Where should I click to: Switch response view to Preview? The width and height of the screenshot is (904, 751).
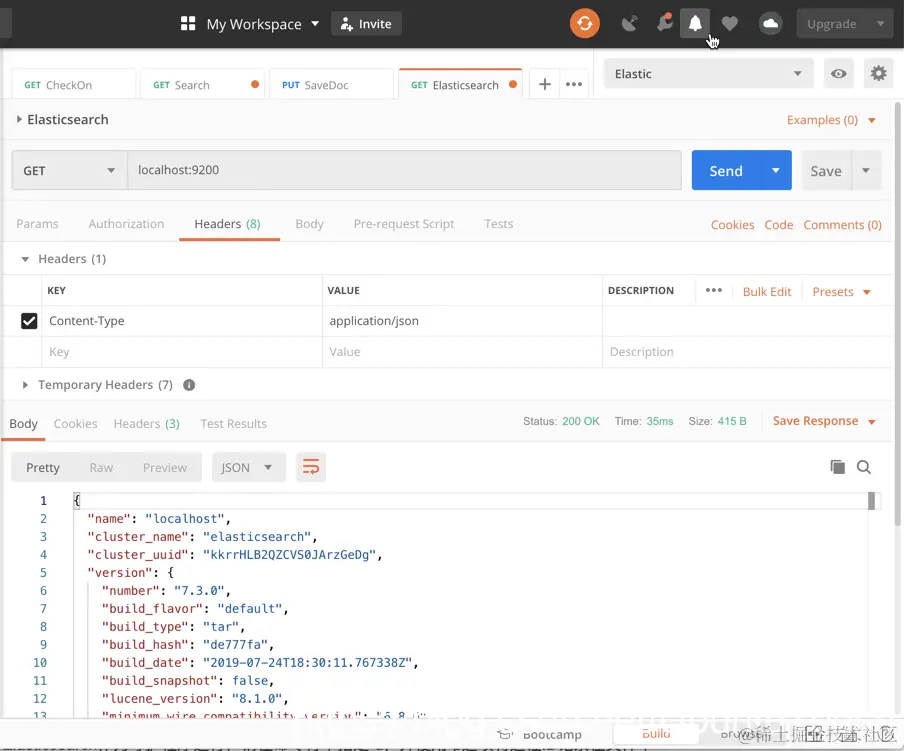pos(164,467)
